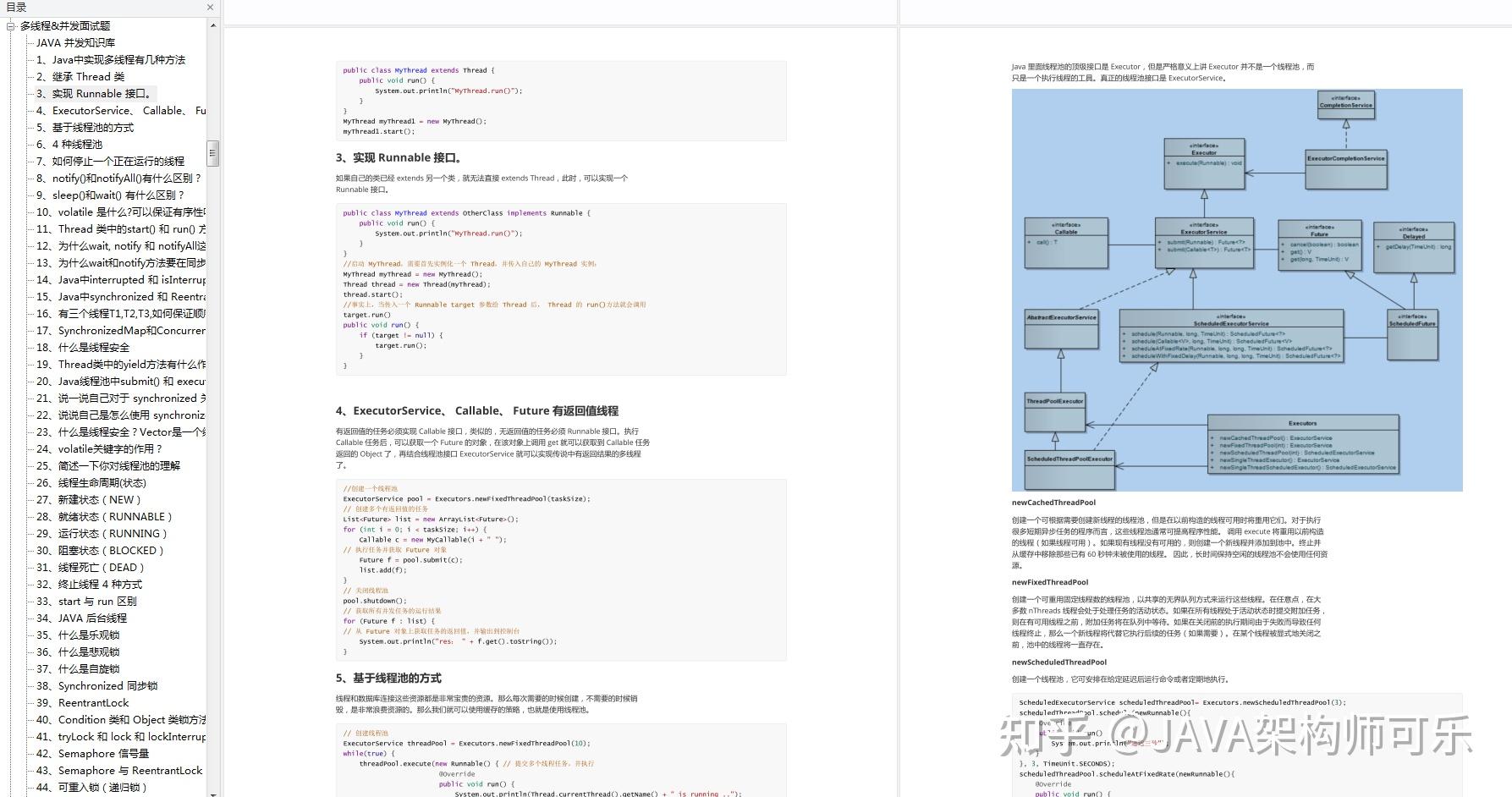The width and height of the screenshot is (1512, 797).
Task: Jump to 25、简述一下你对线程池的理解
Action: (x=108, y=466)
